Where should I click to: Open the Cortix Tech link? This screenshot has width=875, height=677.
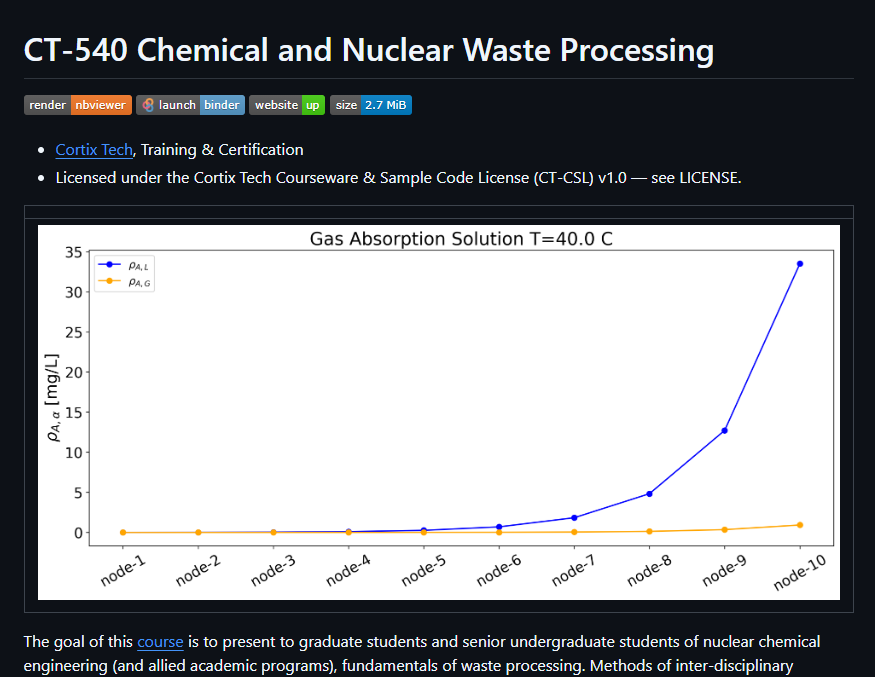[94, 150]
